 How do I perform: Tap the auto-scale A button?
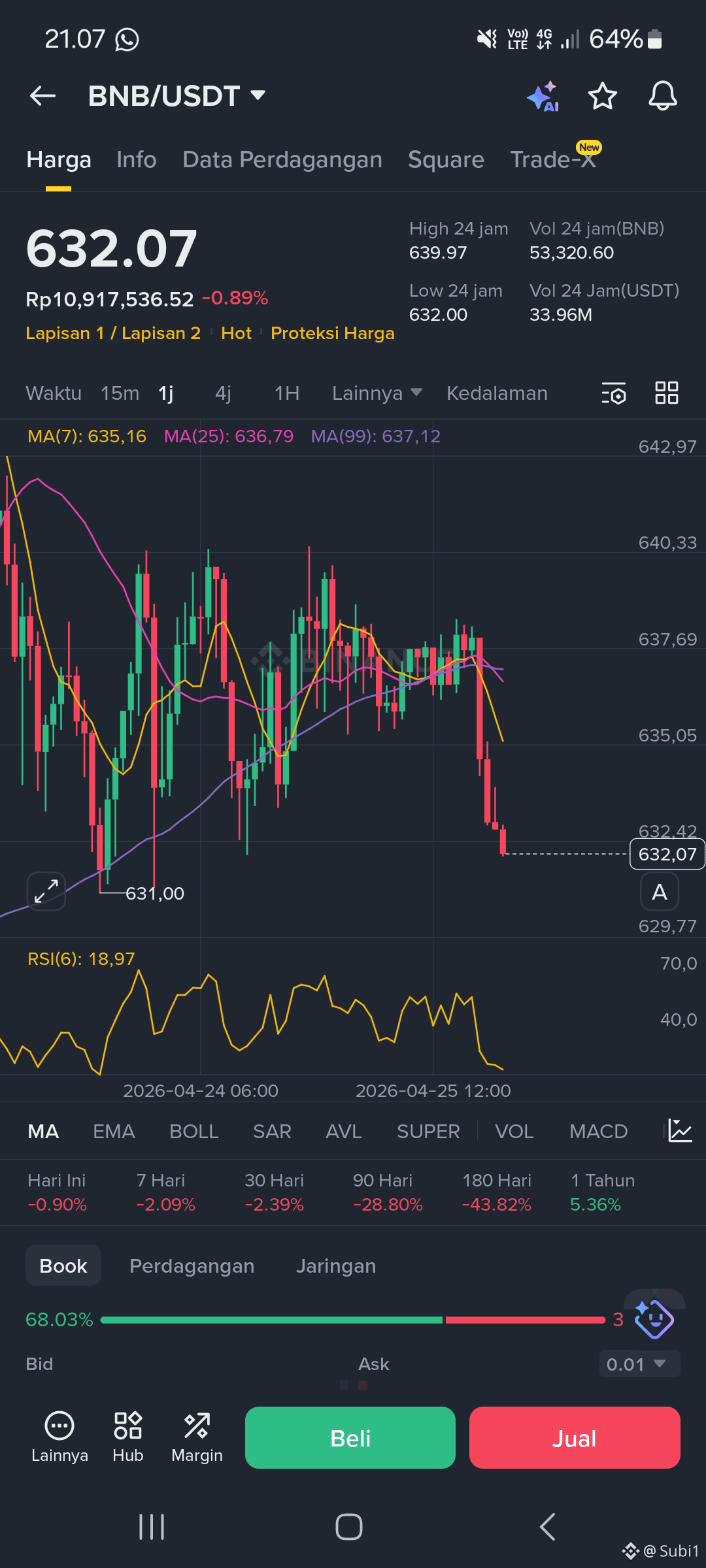660,892
